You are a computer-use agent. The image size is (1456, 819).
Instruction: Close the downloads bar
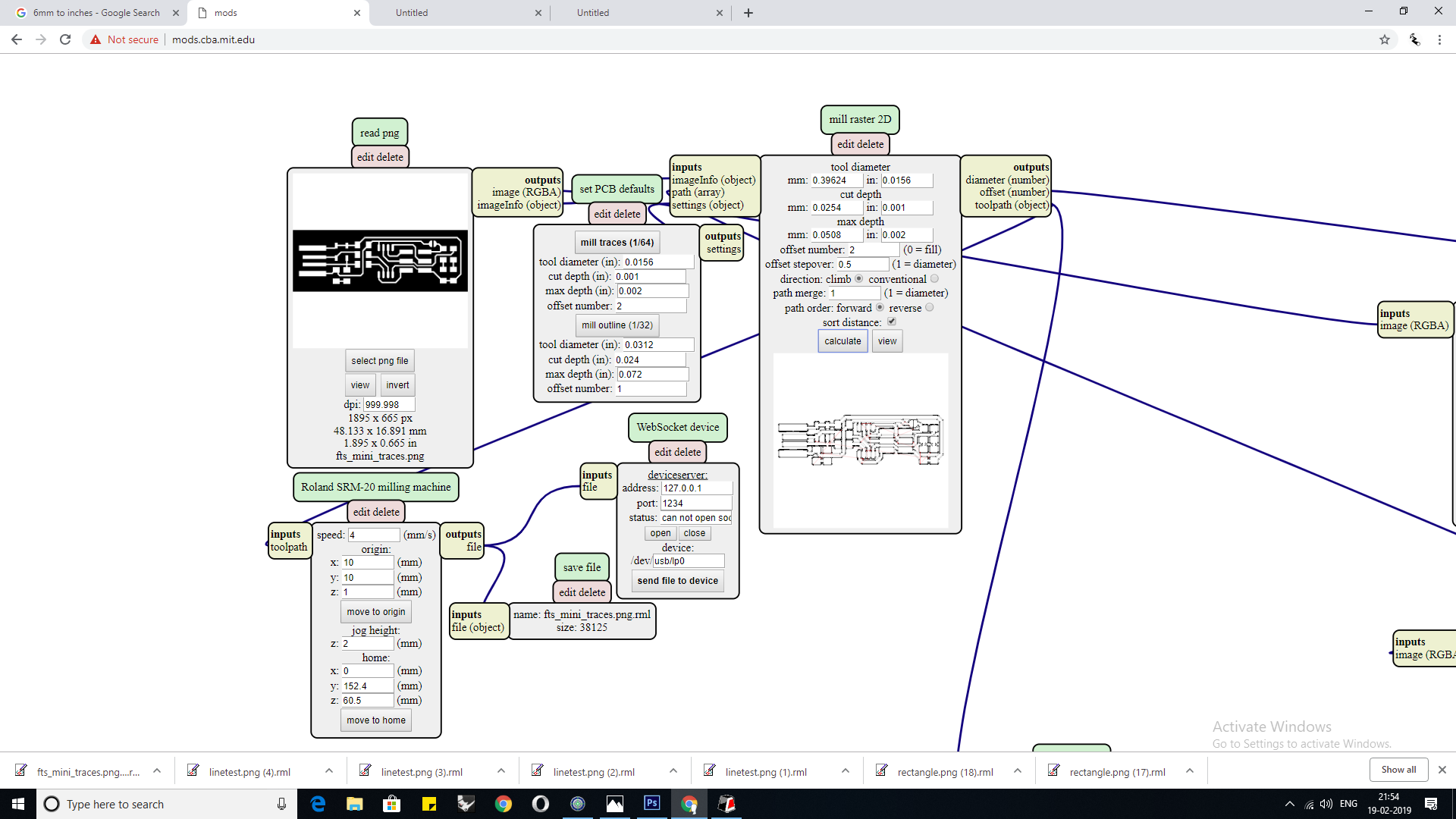click(1442, 770)
